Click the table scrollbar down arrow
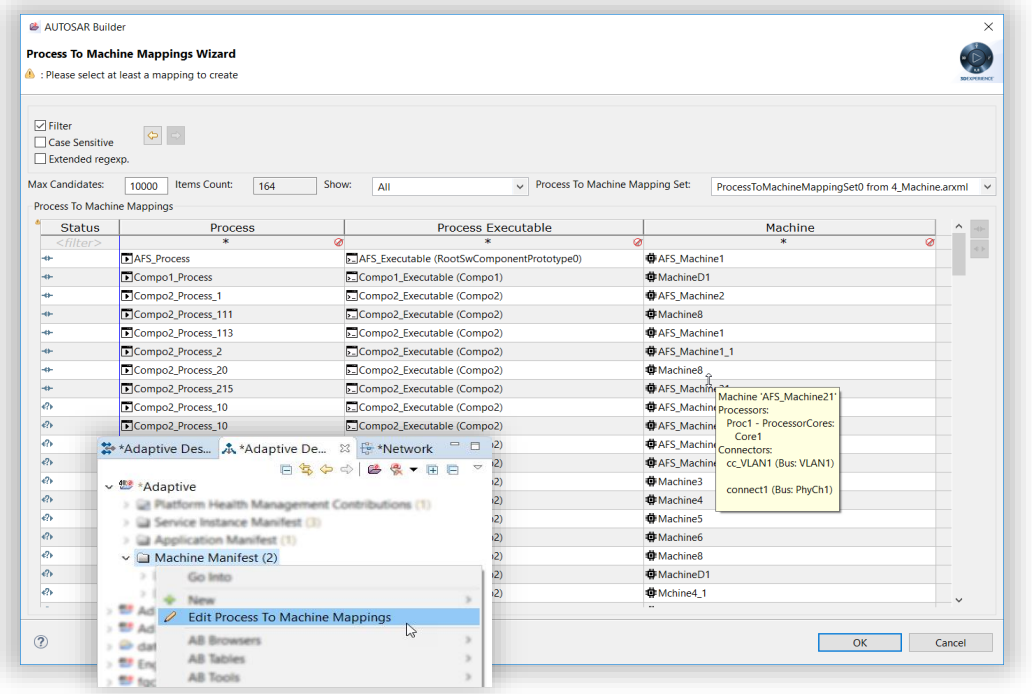This screenshot has width=1032, height=694. tap(959, 600)
